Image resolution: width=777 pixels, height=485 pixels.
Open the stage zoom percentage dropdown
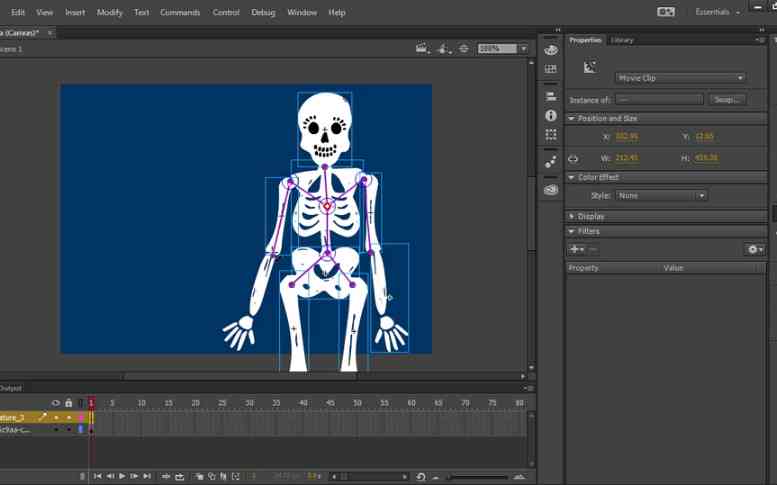pos(523,49)
